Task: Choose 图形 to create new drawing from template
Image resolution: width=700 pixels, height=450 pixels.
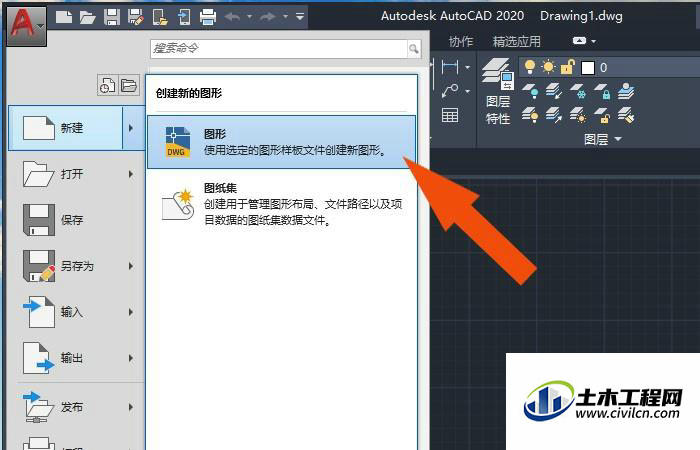Action: pyautogui.click(x=282, y=142)
